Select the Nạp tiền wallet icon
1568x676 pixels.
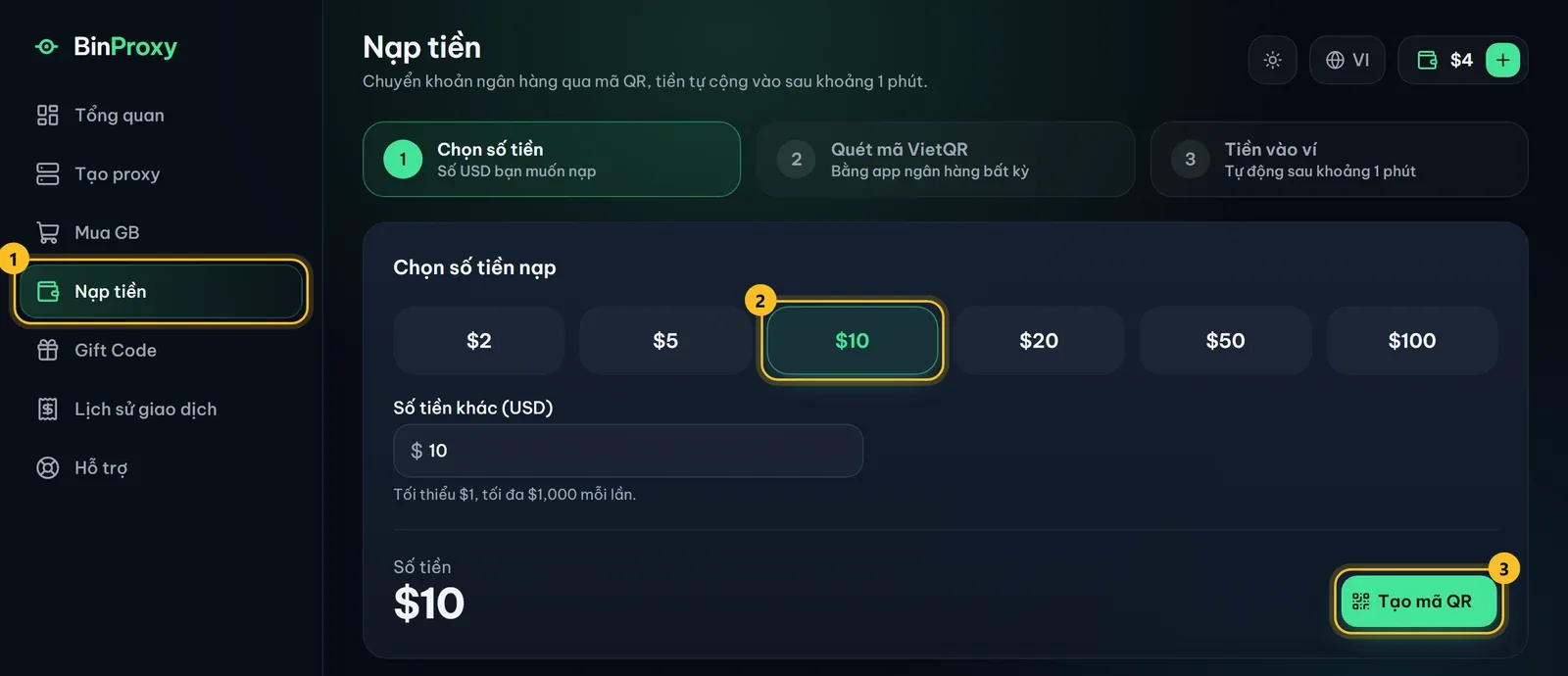tap(47, 291)
